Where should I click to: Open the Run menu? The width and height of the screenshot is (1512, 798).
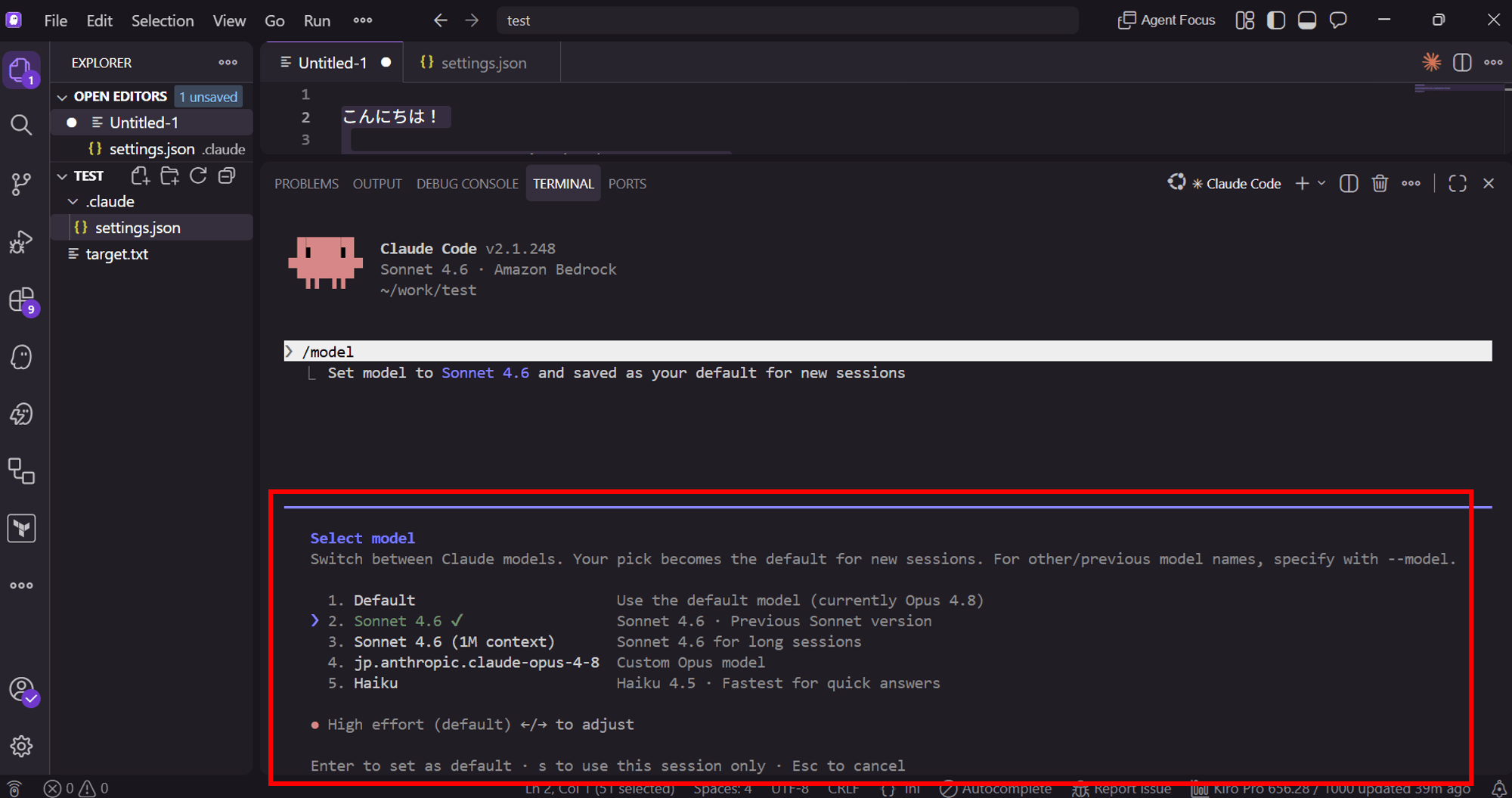[317, 20]
